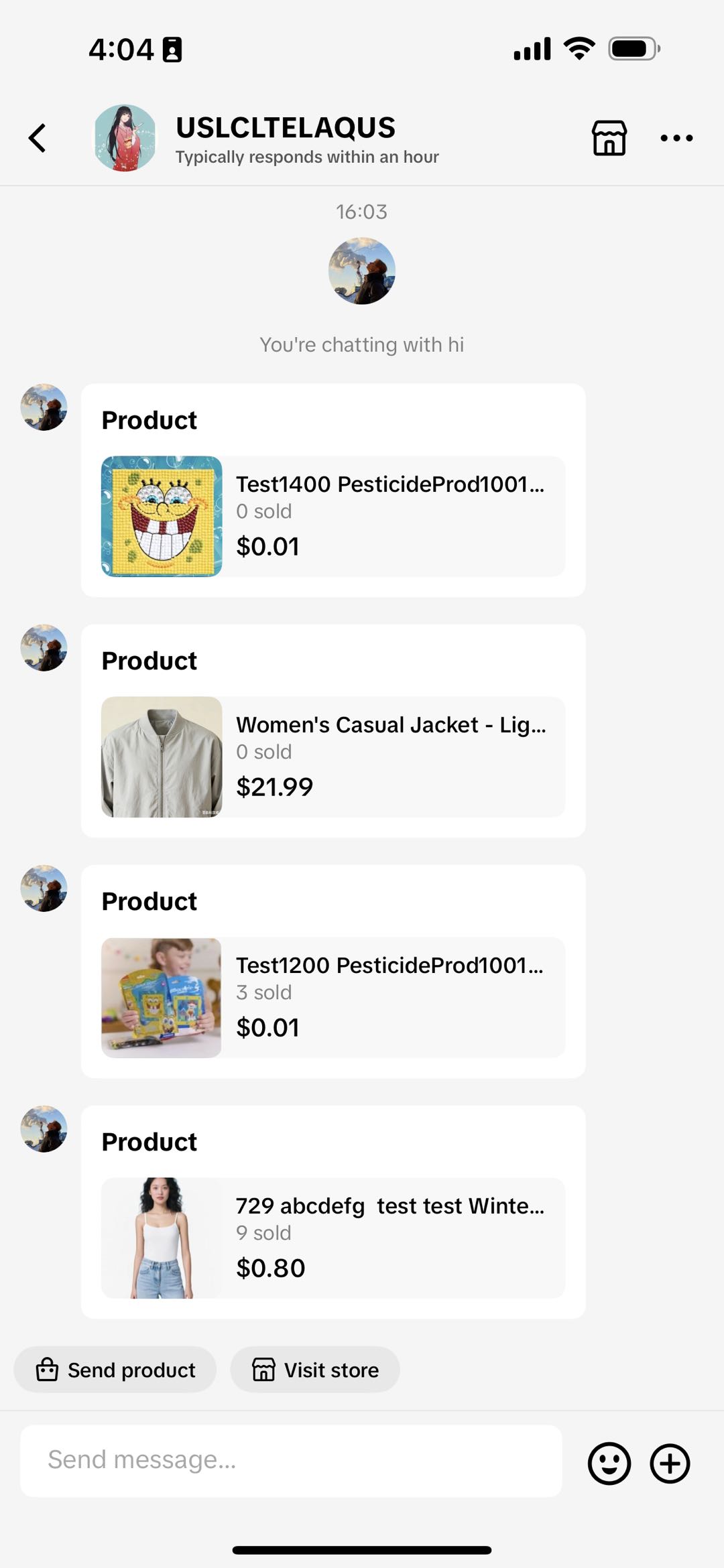The image size is (724, 1568).
Task: Select Test1200 PesticideProd1001 product title
Action: pyautogui.click(x=389, y=965)
